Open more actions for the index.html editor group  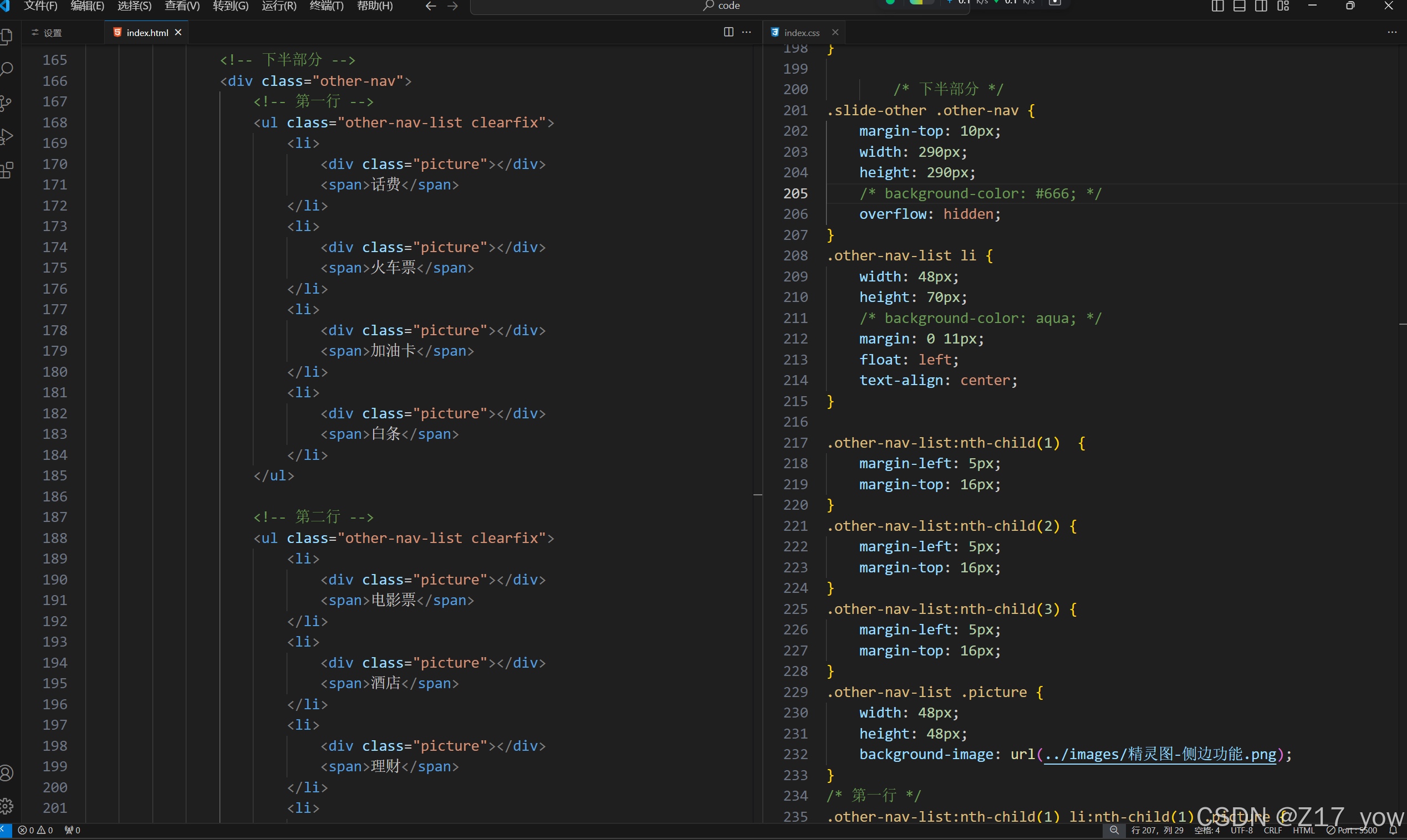coord(747,32)
